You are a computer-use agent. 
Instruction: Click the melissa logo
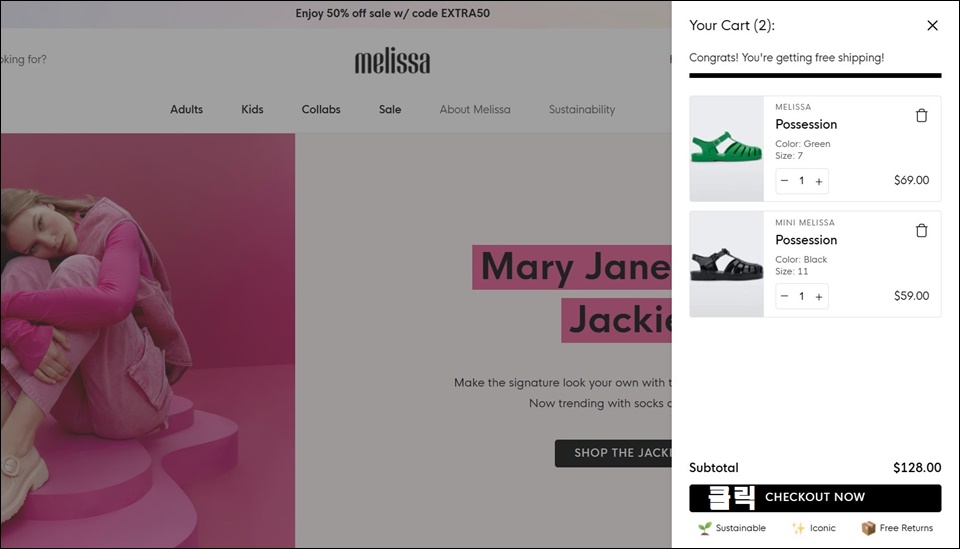pyautogui.click(x=392, y=61)
